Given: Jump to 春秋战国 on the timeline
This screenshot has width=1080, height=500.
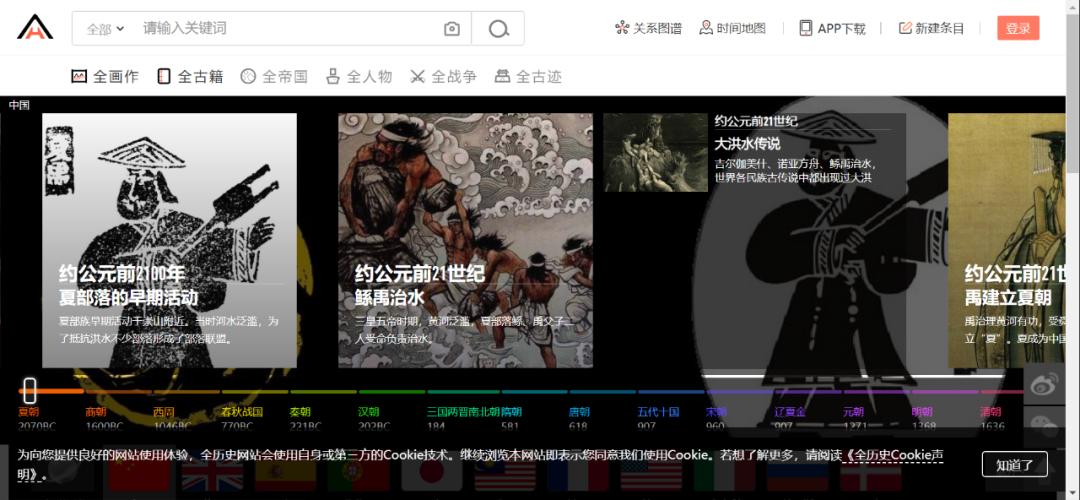Looking at the screenshot, I should pos(242,412).
